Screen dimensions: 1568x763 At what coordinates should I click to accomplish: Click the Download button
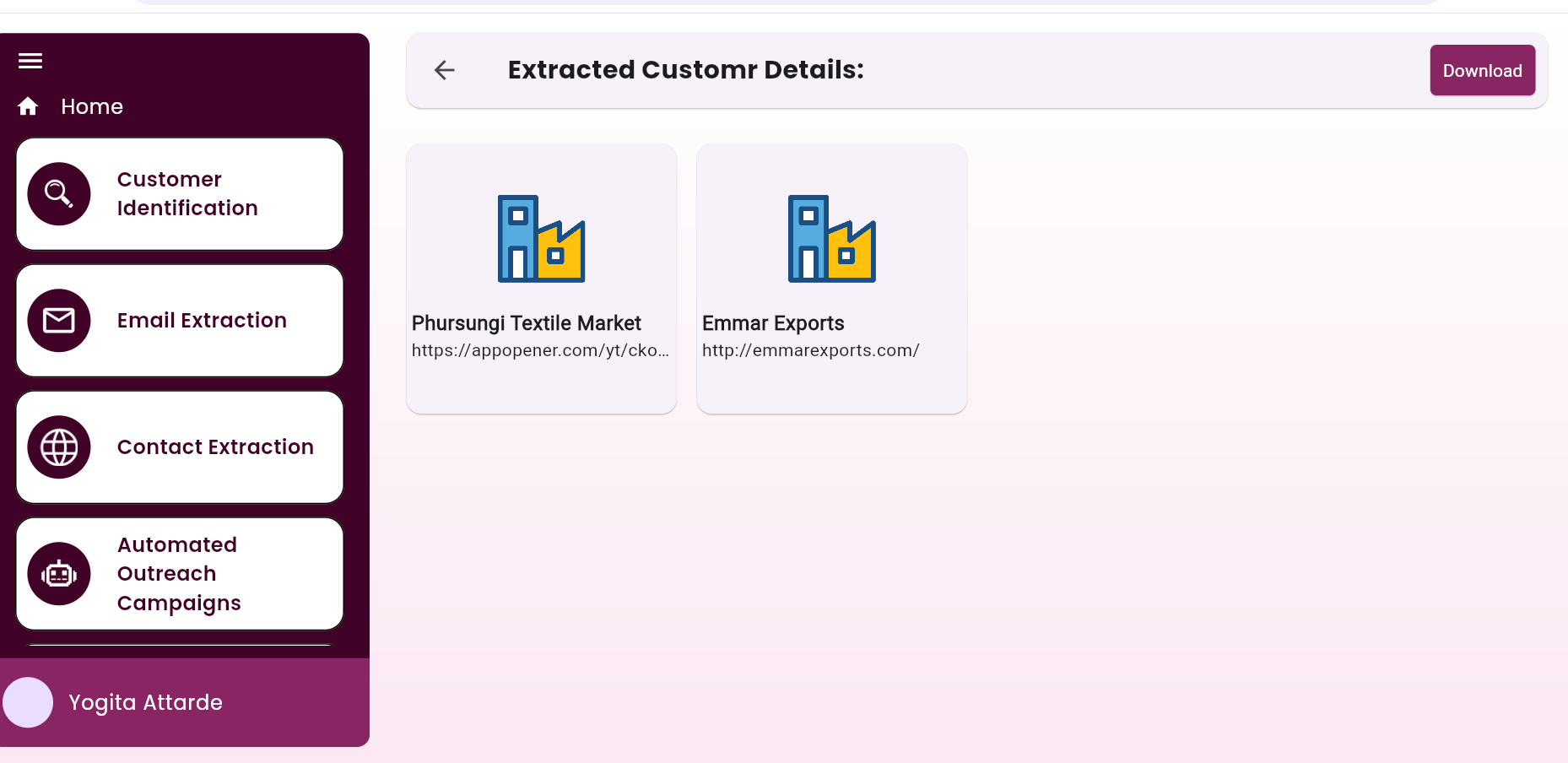1482,70
